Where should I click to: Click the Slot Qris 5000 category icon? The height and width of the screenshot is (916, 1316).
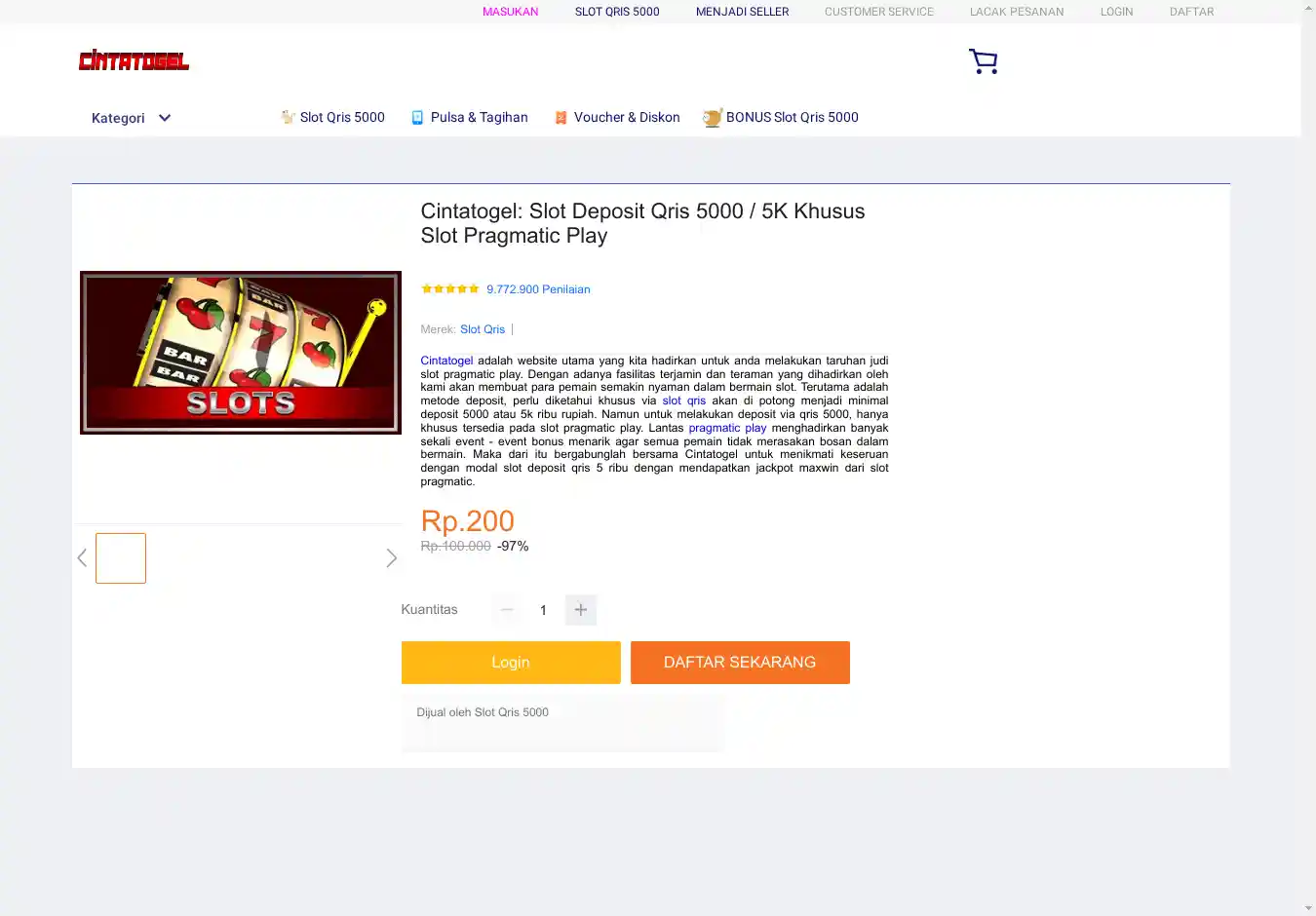(x=288, y=117)
